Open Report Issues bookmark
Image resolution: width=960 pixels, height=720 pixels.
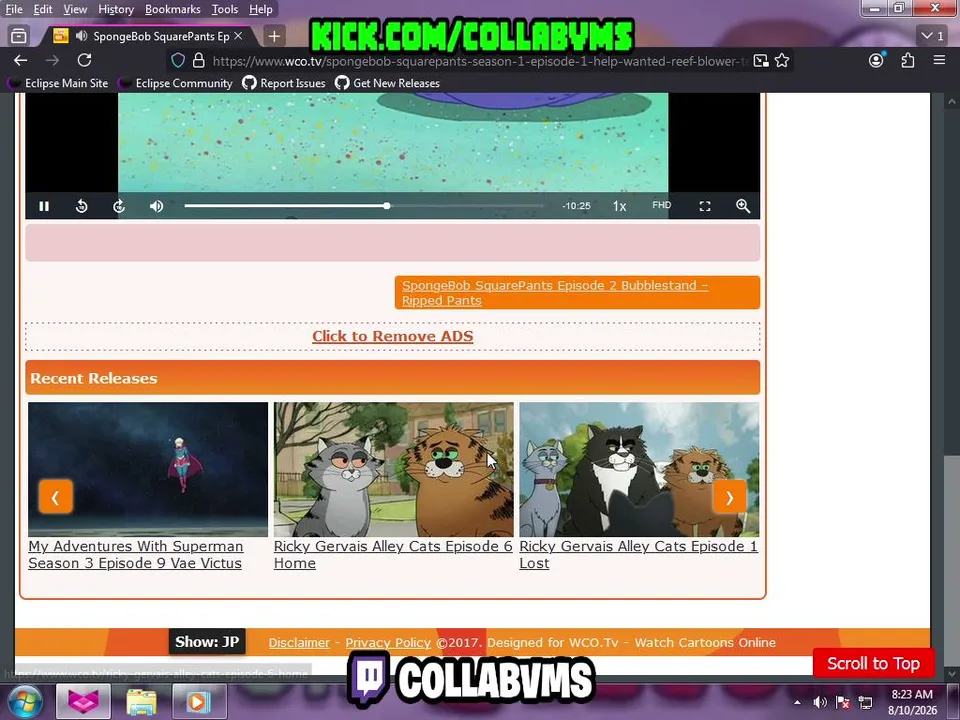tap(284, 83)
